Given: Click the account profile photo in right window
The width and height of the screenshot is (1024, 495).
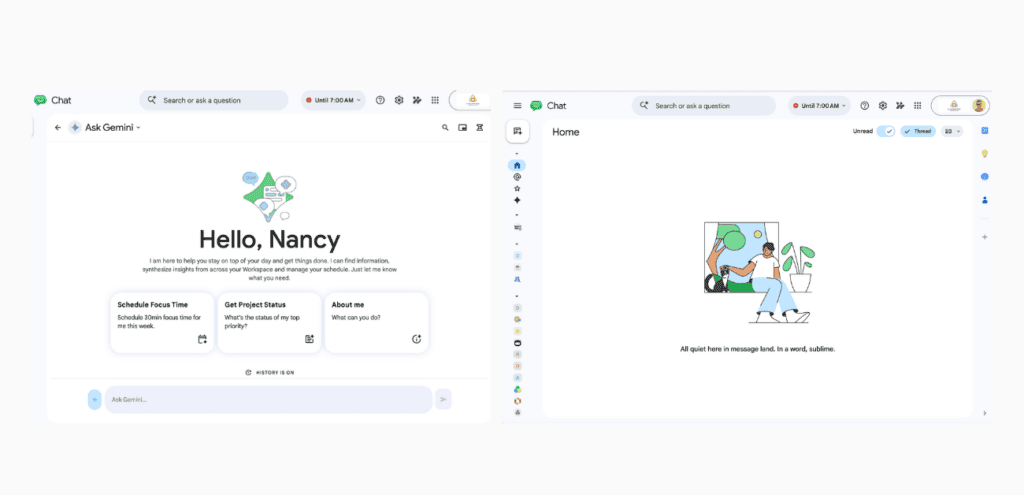Looking at the screenshot, I should click(x=978, y=106).
